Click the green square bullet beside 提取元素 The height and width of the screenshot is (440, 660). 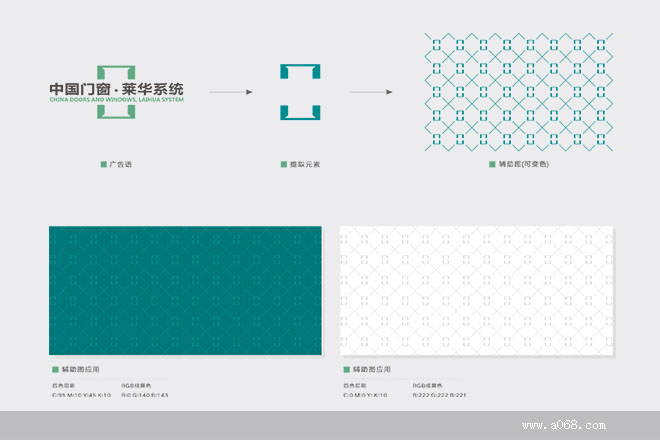click(284, 164)
